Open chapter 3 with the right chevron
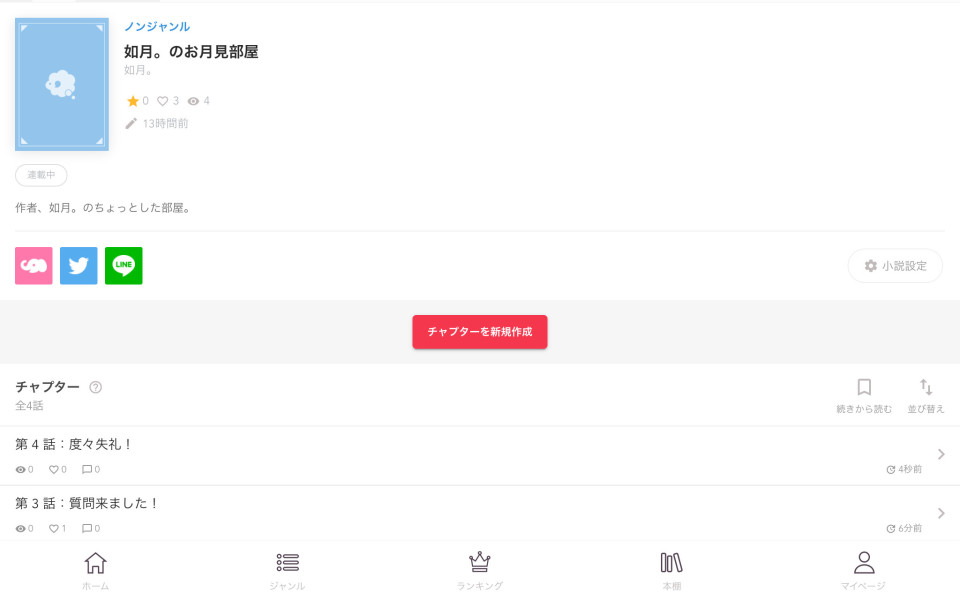Viewport: 960px width, 600px height. [941, 513]
